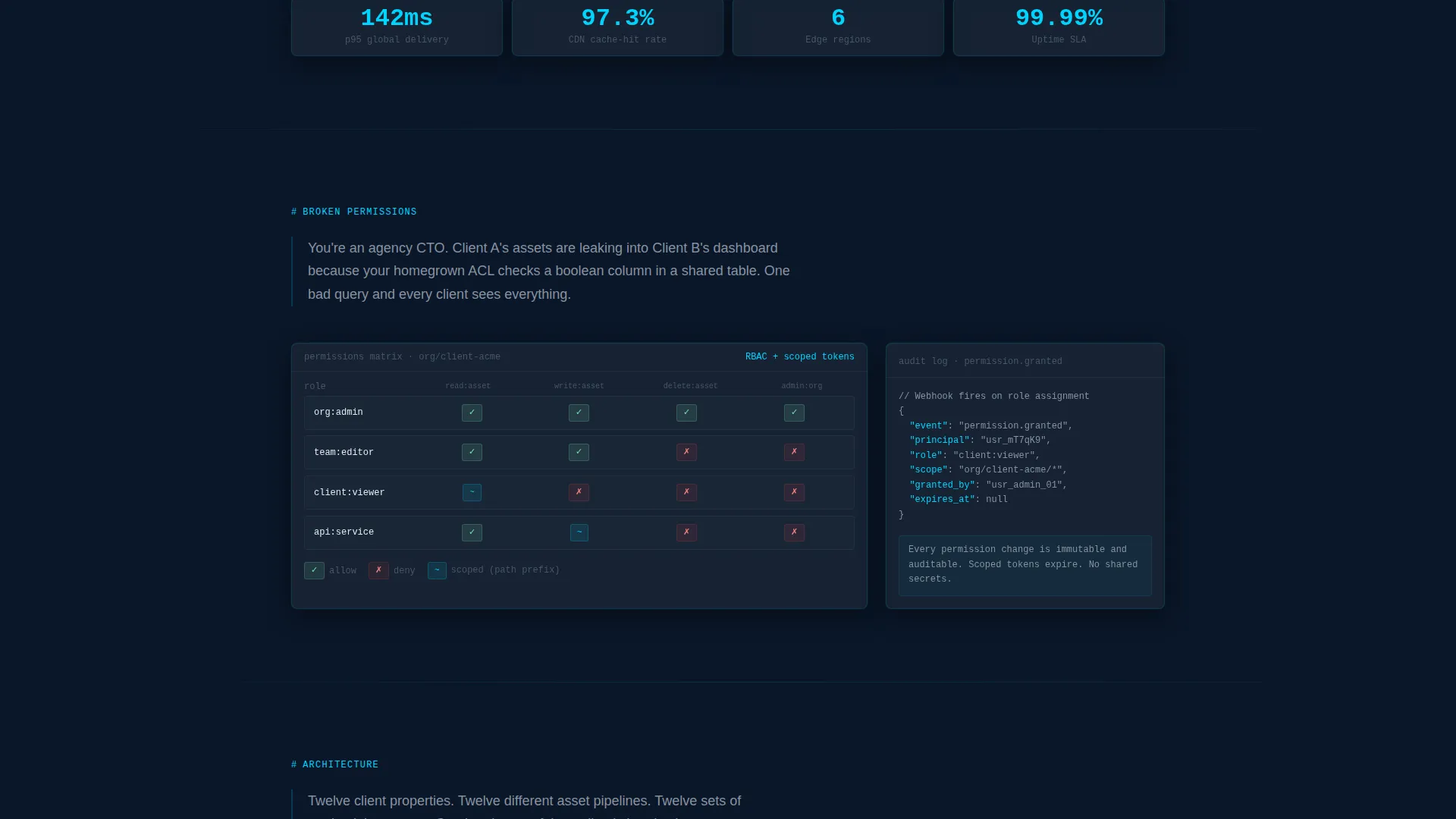Click the admin:org column header

[x=802, y=386]
